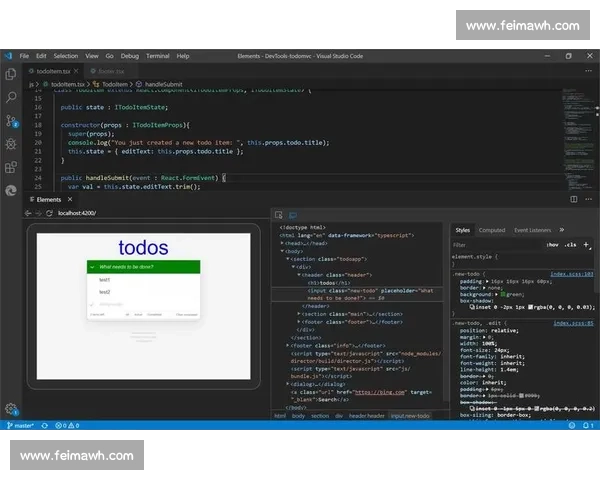Add new style rule with plus icon

[x=586, y=245]
